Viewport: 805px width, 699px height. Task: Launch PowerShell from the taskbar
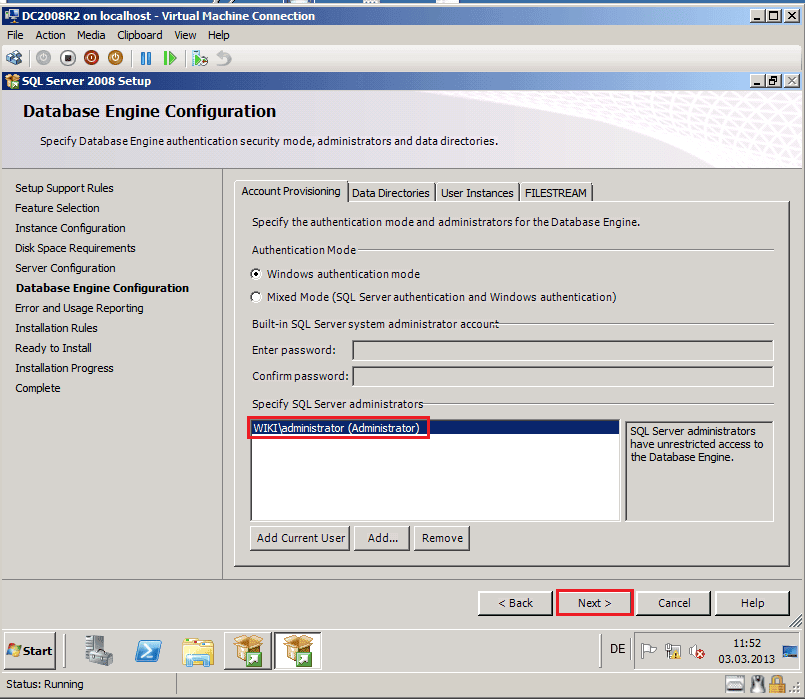click(x=148, y=651)
